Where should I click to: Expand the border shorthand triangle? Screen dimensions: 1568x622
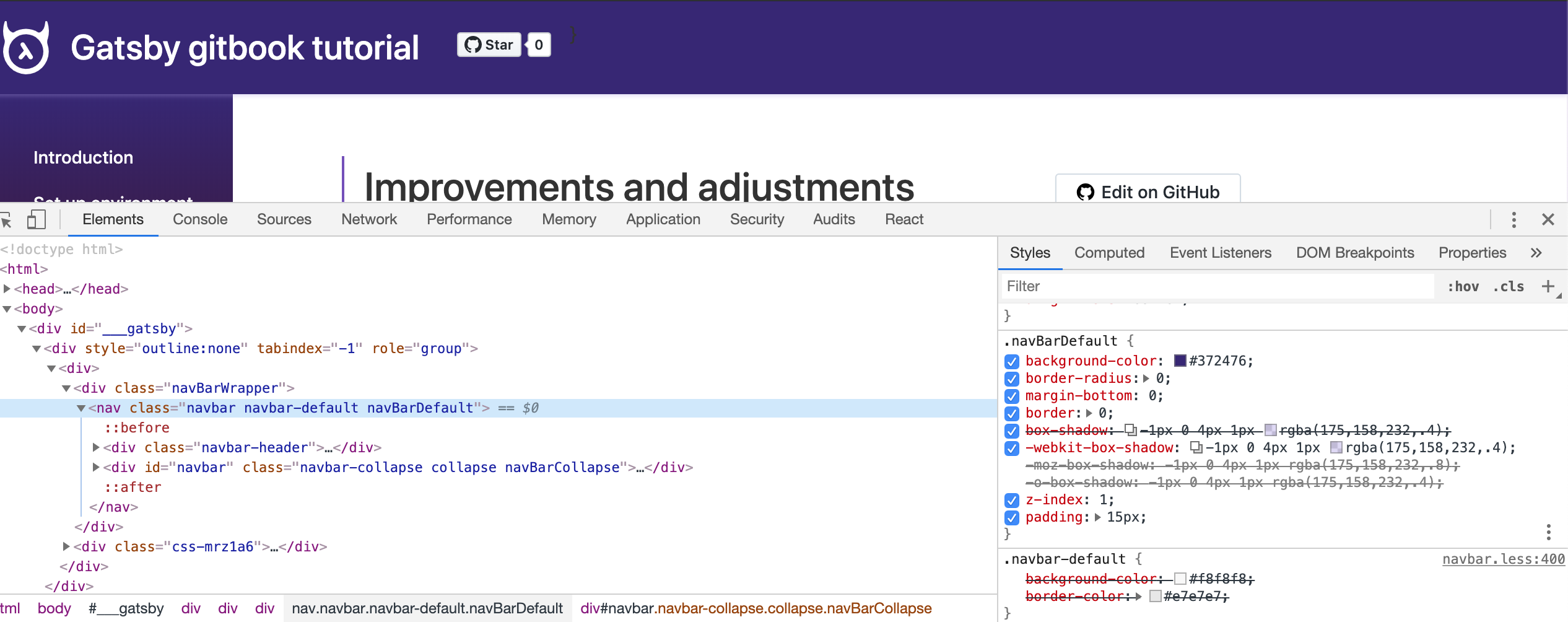click(x=1089, y=413)
